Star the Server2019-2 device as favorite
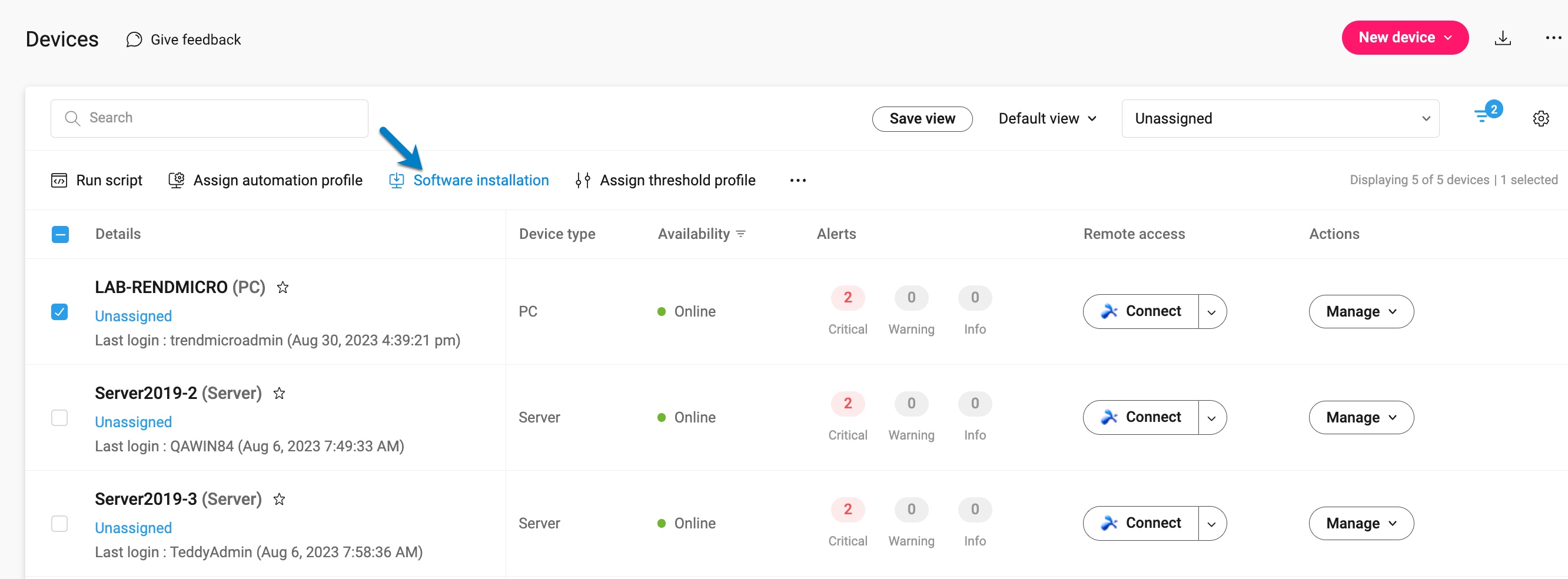Image resolution: width=1568 pixels, height=579 pixels. 279,392
